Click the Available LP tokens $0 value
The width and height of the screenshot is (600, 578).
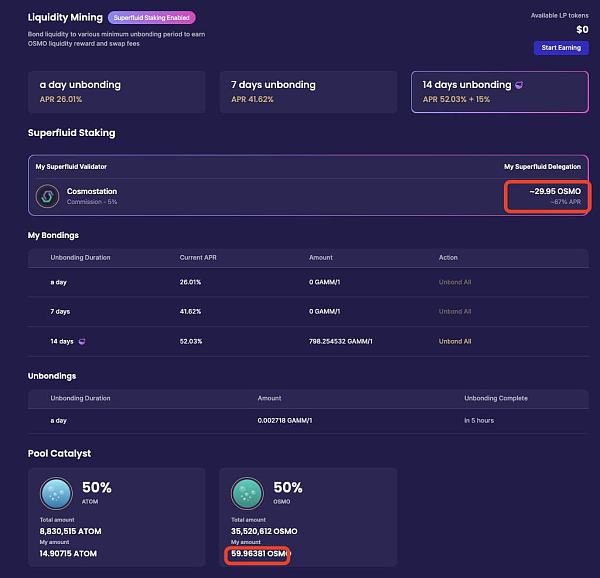581,30
